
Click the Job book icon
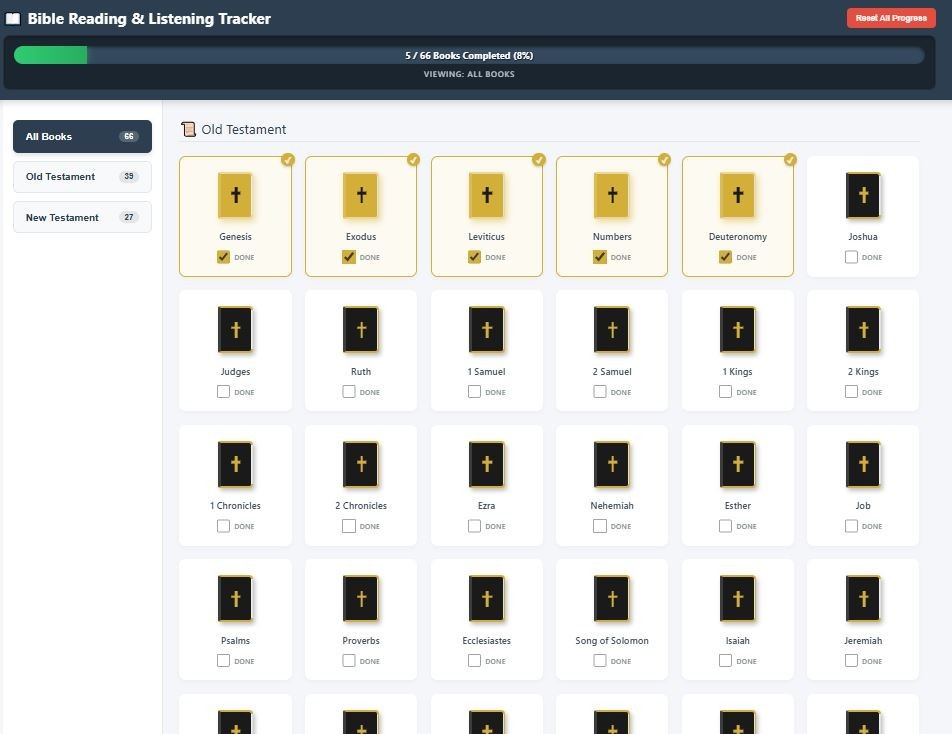click(863, 464)
